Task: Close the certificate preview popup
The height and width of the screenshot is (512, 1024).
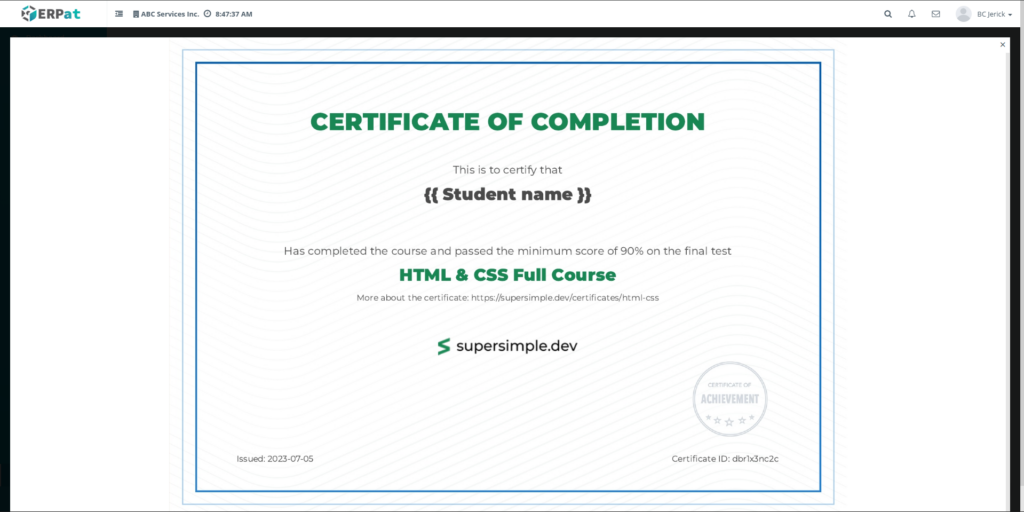Action: pyautogui.click(x=1003, y=44)
